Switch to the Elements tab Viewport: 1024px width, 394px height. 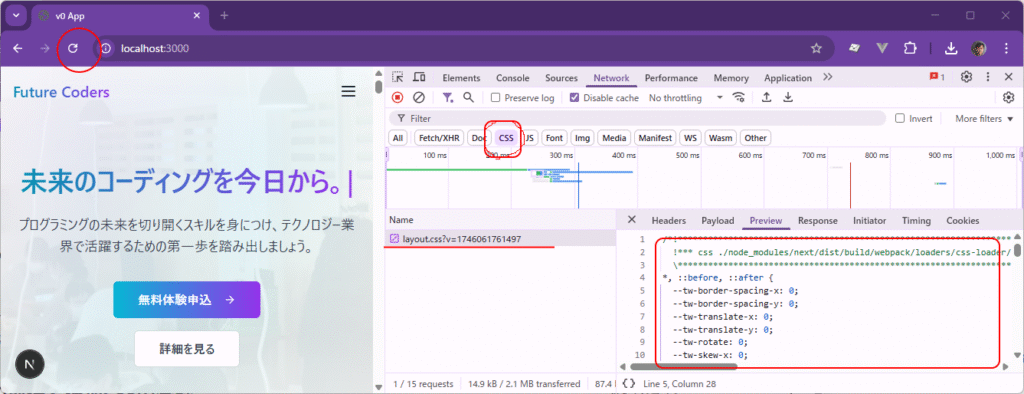click(x=461, y=78)
